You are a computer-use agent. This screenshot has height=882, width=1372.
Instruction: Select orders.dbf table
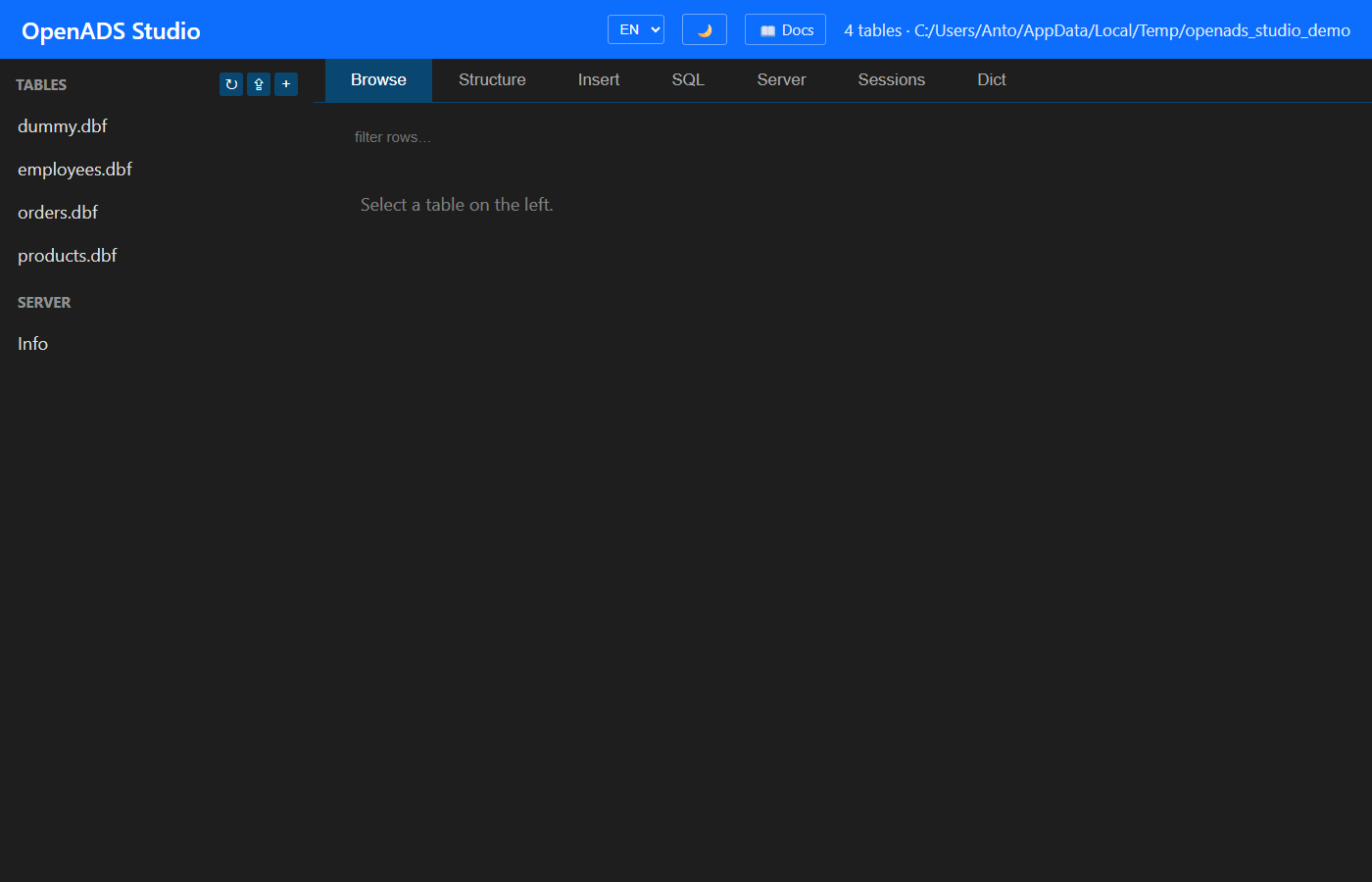157,213
